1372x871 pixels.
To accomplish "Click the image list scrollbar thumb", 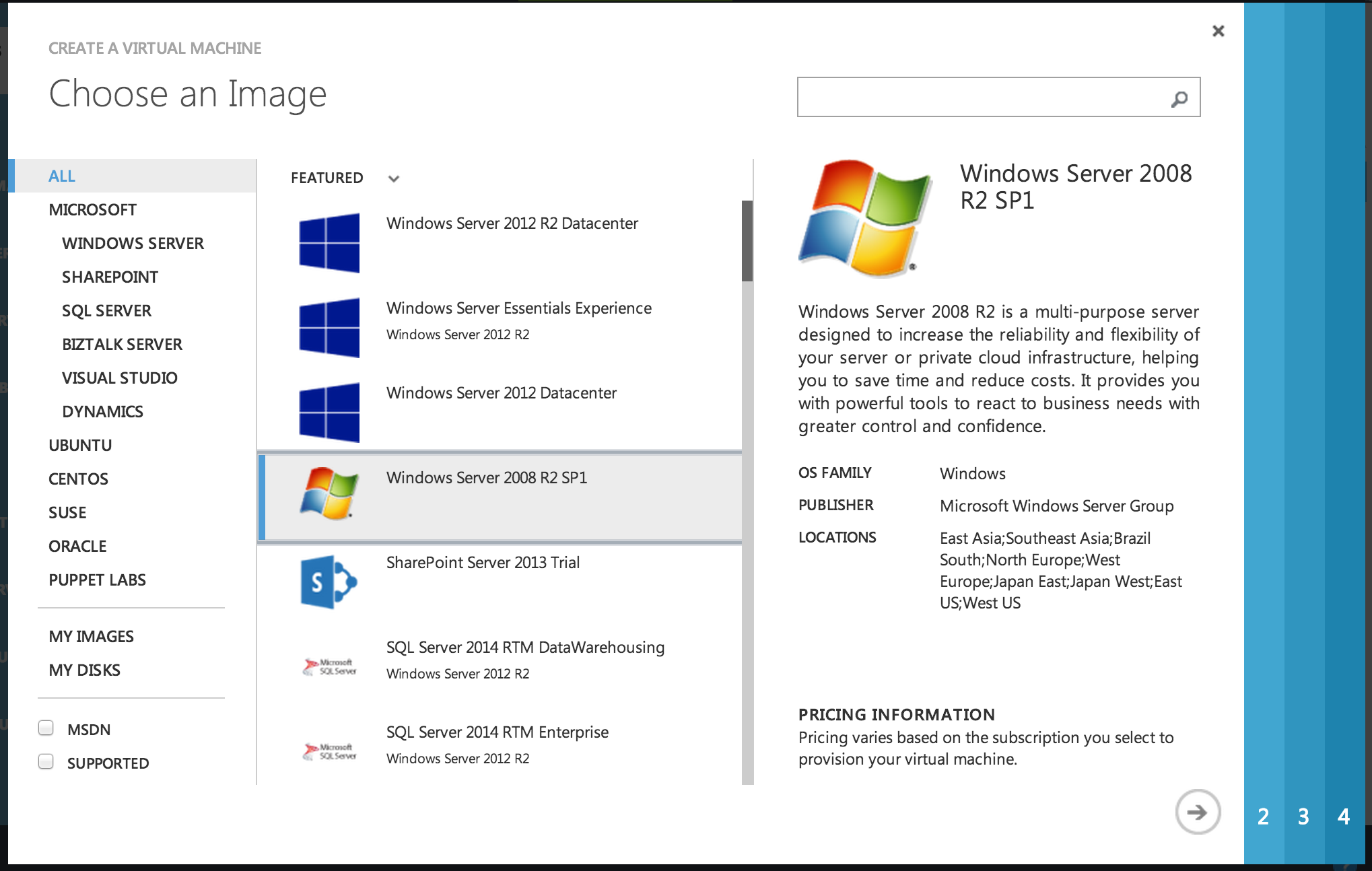I will coord(747,241).
